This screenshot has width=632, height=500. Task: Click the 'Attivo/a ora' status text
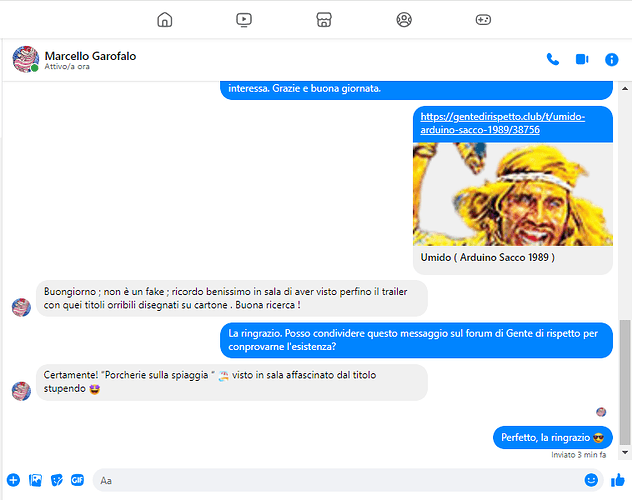(67, 66)
